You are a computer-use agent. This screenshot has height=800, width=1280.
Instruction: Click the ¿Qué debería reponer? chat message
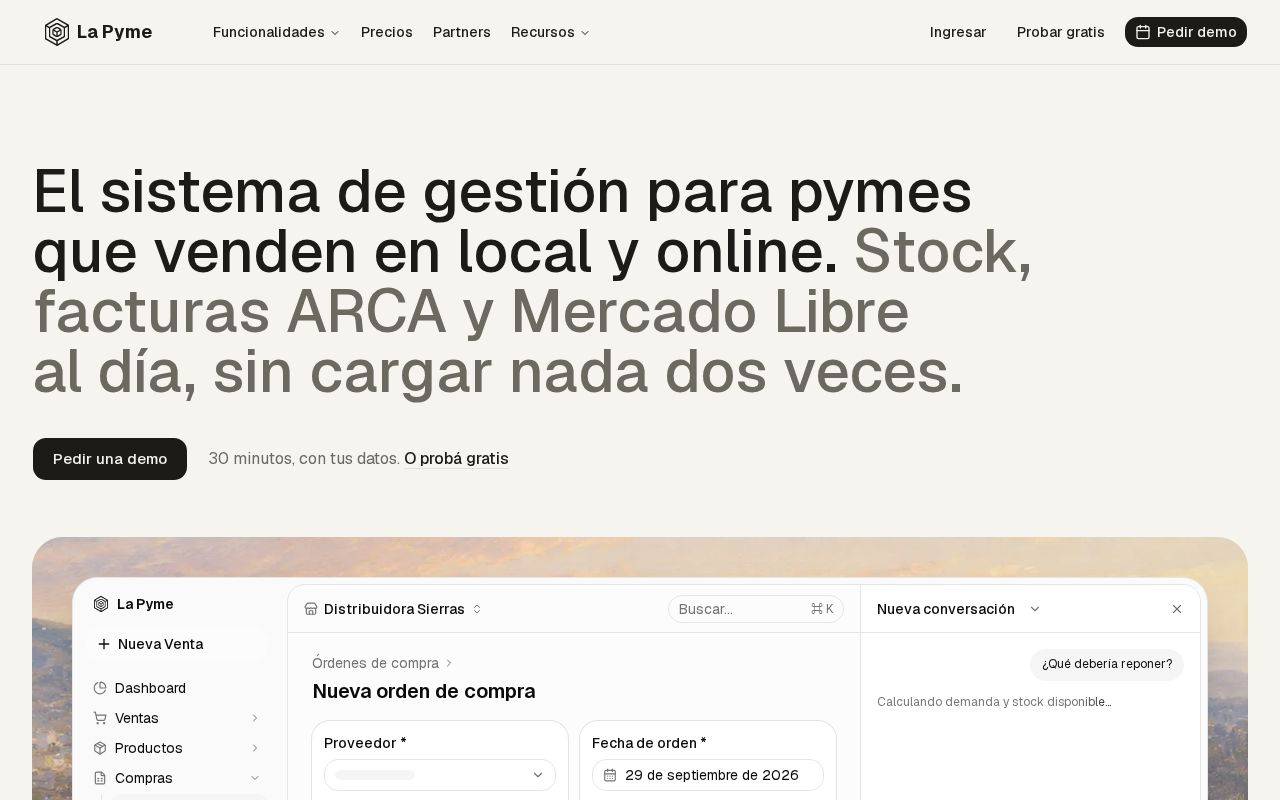coord(1107,664)
